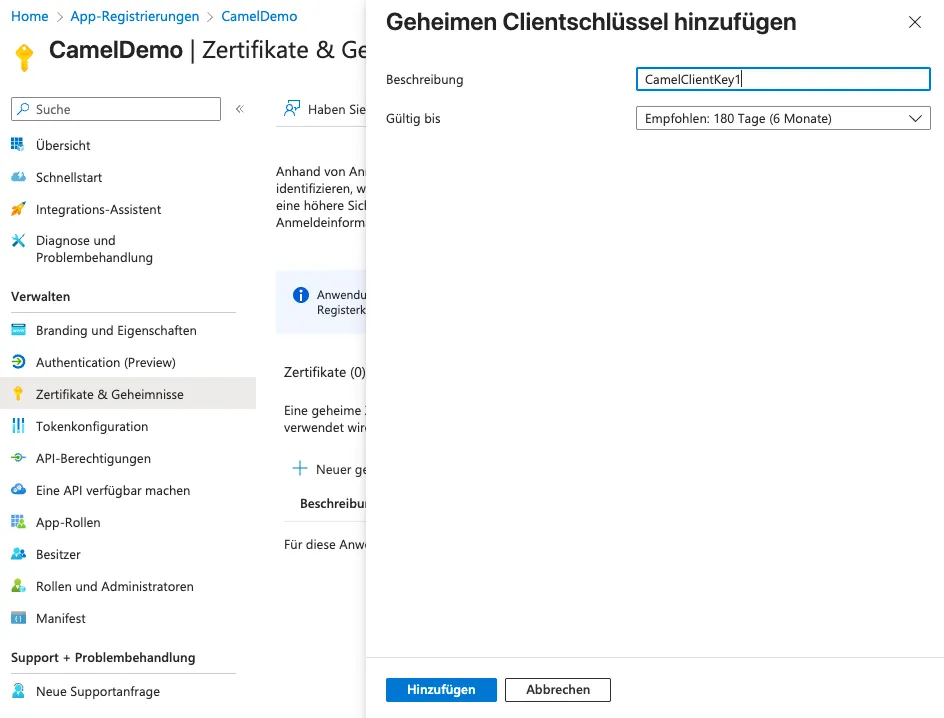Click the Beschreibung input field
This screenshot has width=944, height=718.
click(783, 79)
